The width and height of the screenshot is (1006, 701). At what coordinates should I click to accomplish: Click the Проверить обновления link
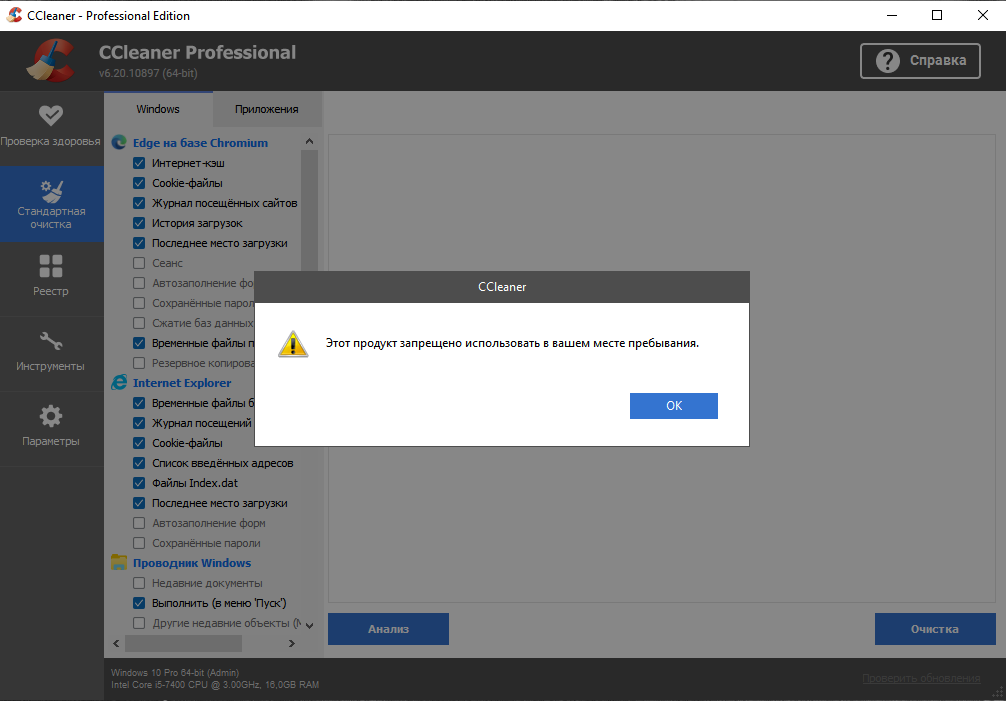click(x=921, y=679)
